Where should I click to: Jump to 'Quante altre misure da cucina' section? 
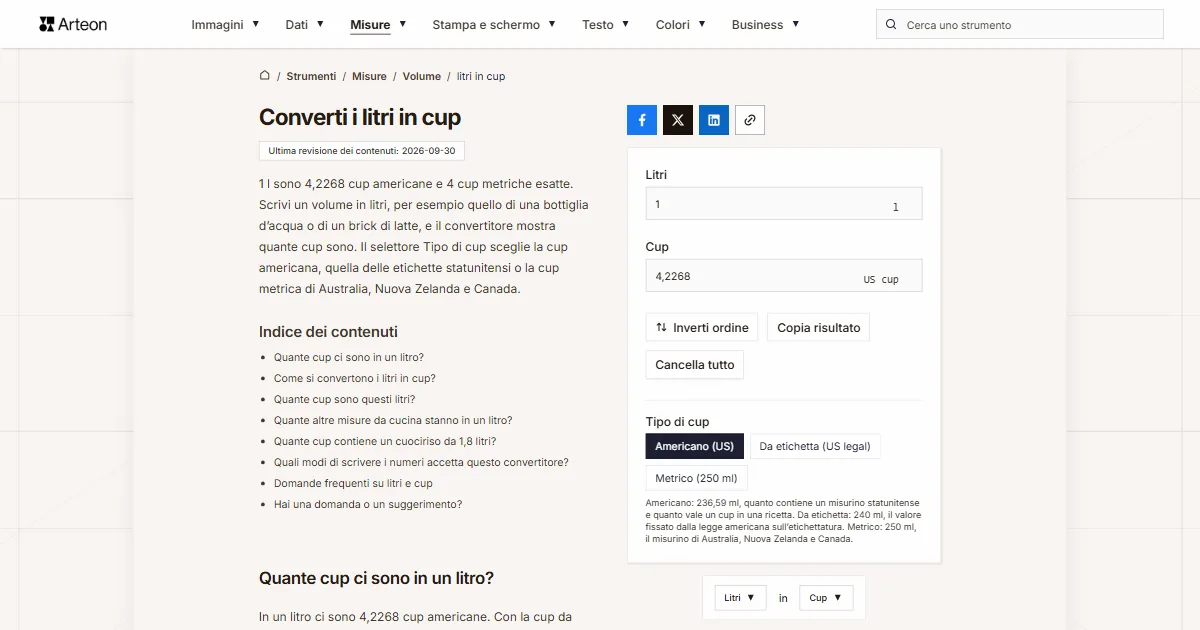tap(393, 420)
